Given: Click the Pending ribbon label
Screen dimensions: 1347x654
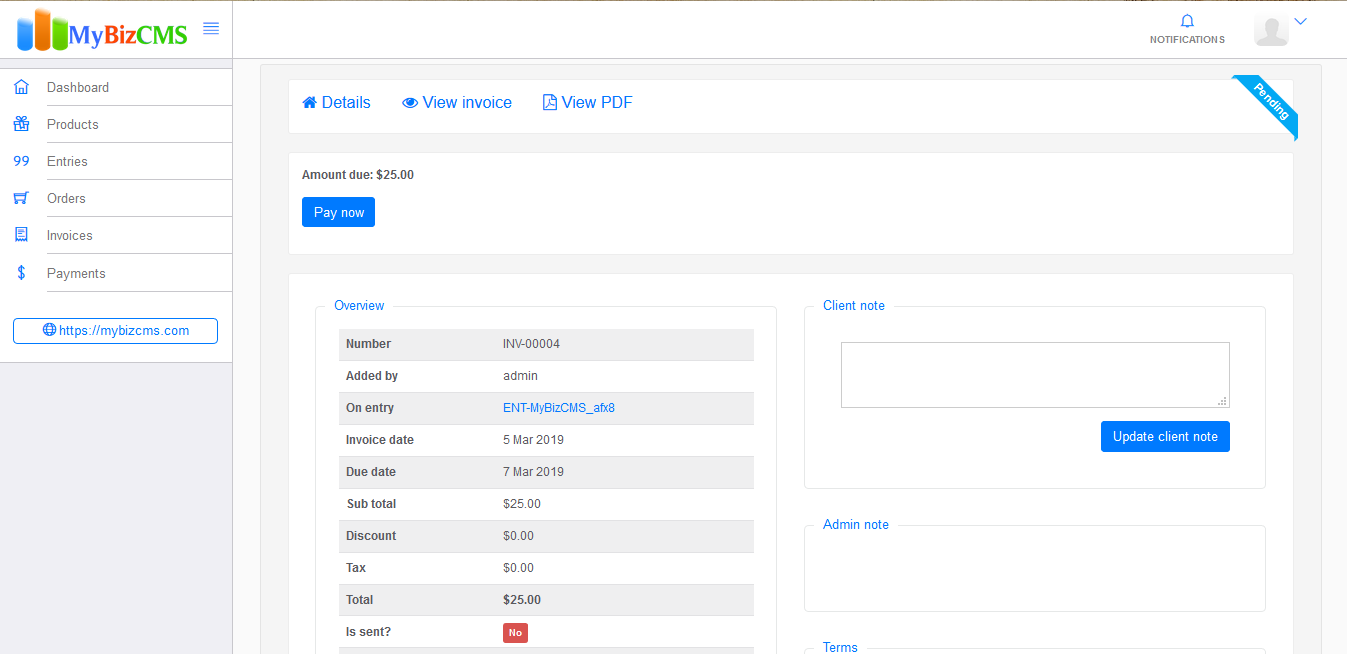Looking at the screenshot, I should 1270,104.
